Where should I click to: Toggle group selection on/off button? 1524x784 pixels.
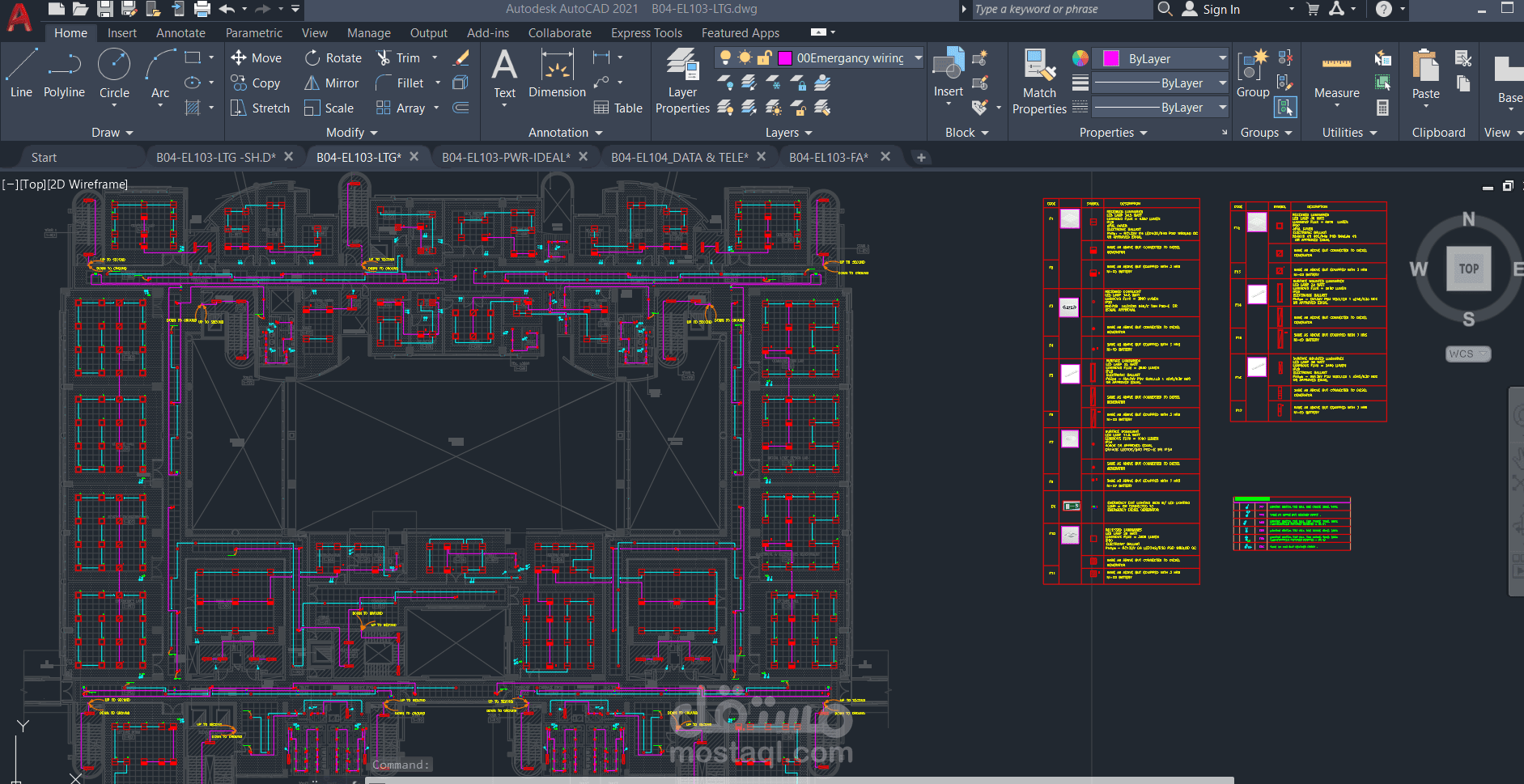click(x=1284, y=107)
